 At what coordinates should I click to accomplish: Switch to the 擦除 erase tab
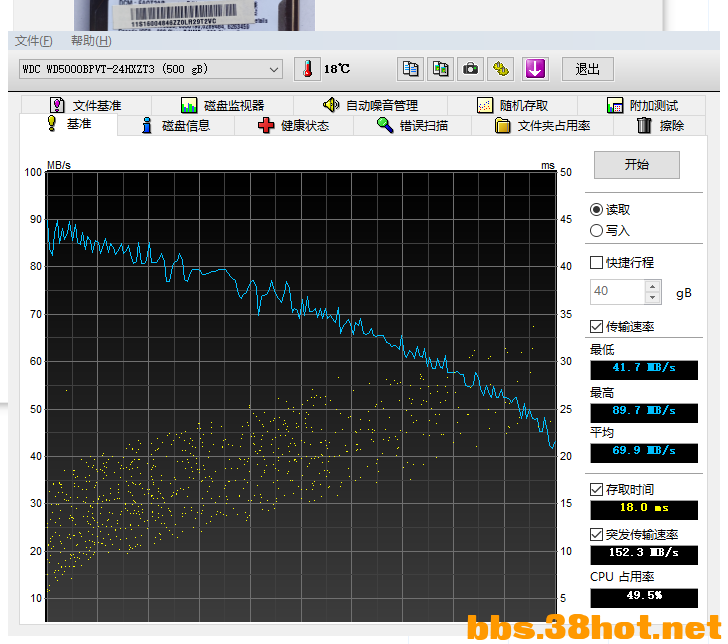click(660, 125)
